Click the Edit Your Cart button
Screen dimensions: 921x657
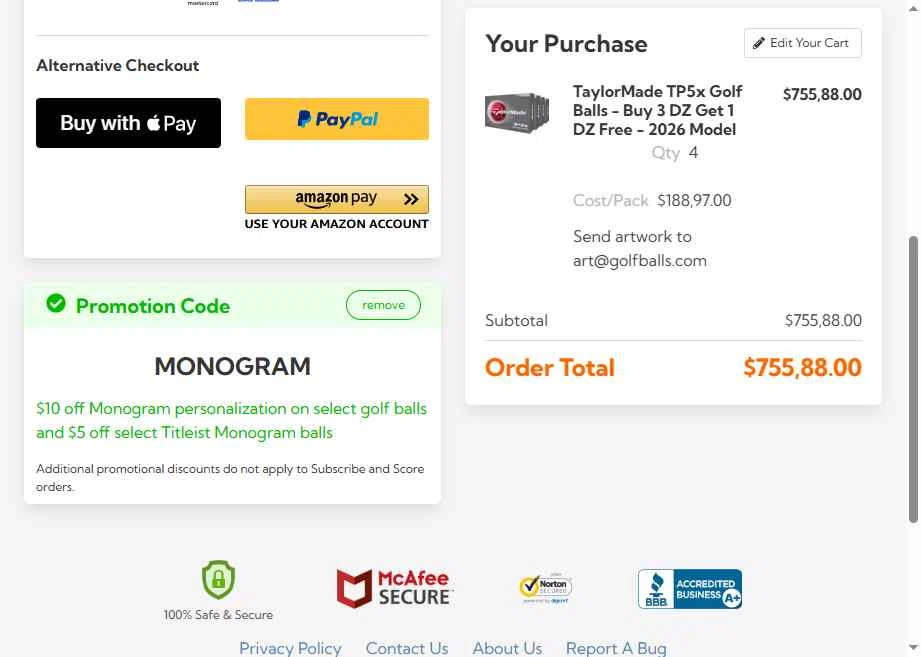point(802,43)
